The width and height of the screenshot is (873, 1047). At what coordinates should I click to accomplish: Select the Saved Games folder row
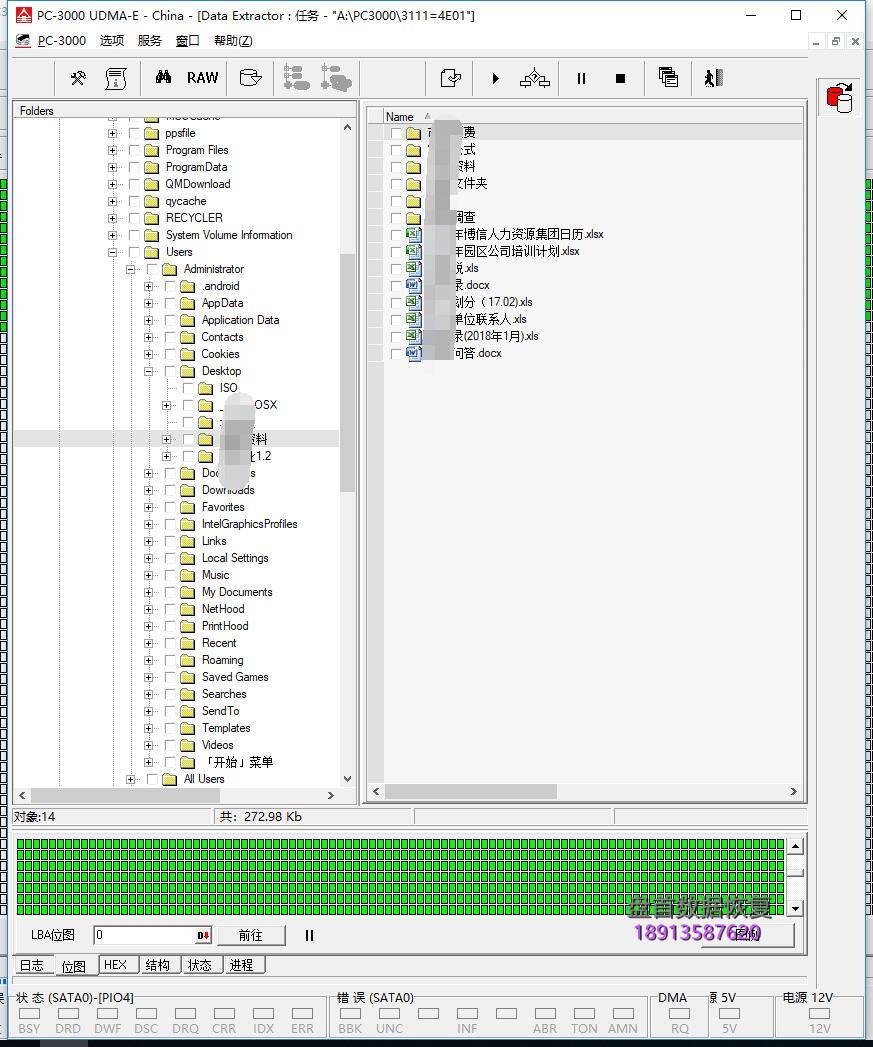(235, 677)
